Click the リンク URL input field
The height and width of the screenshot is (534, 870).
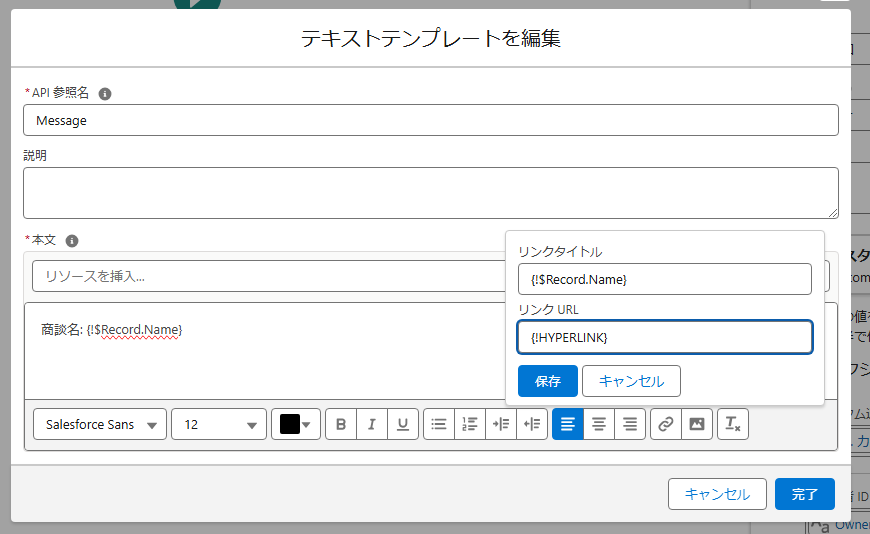[x=665, y=337]
